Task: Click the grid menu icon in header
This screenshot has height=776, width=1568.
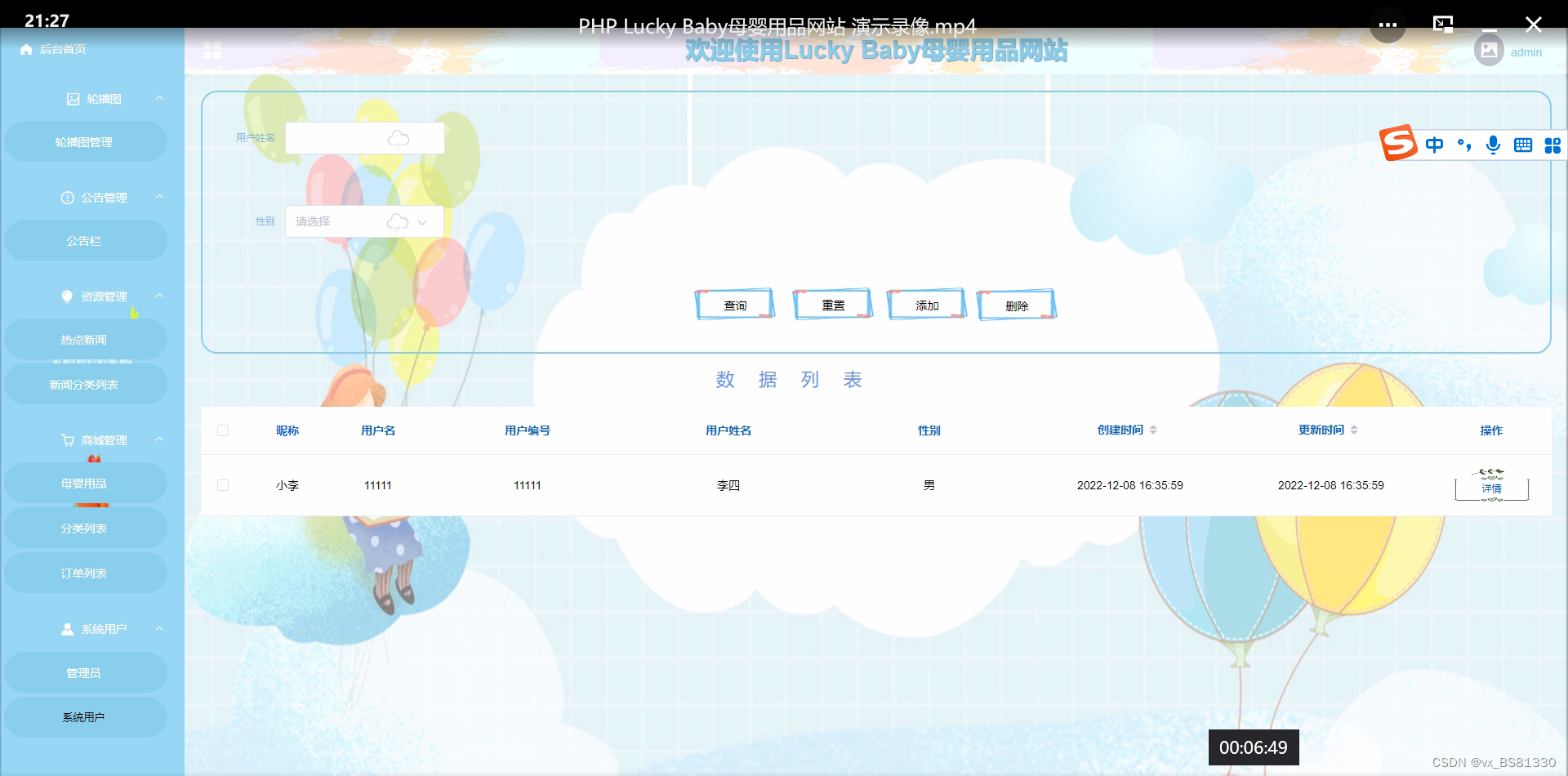Action: (212, 51)
